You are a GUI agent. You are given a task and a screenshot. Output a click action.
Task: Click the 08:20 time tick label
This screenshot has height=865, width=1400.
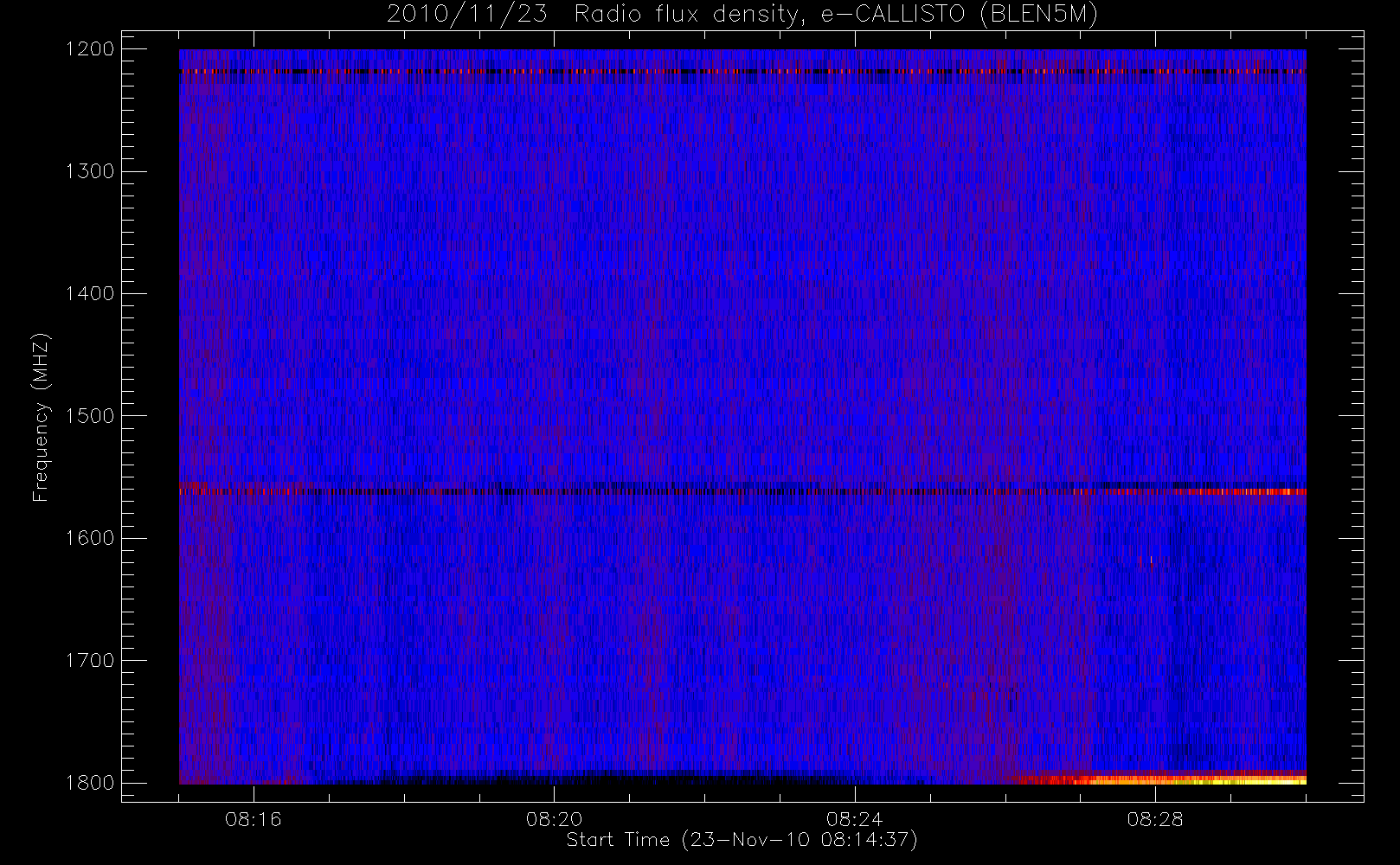coord(554,819)
